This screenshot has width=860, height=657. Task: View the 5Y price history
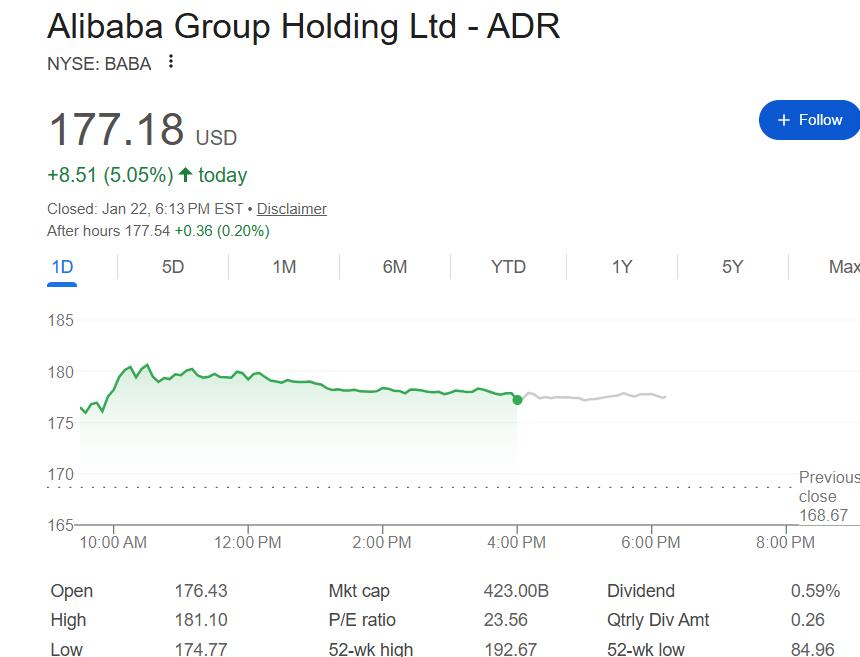coord(733,267)
